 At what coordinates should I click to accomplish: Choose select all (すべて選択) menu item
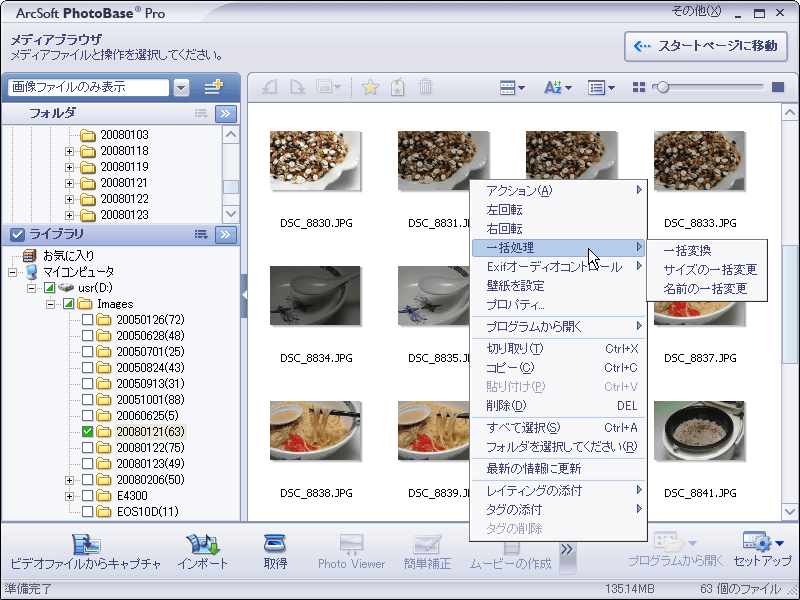pos(559,428)
